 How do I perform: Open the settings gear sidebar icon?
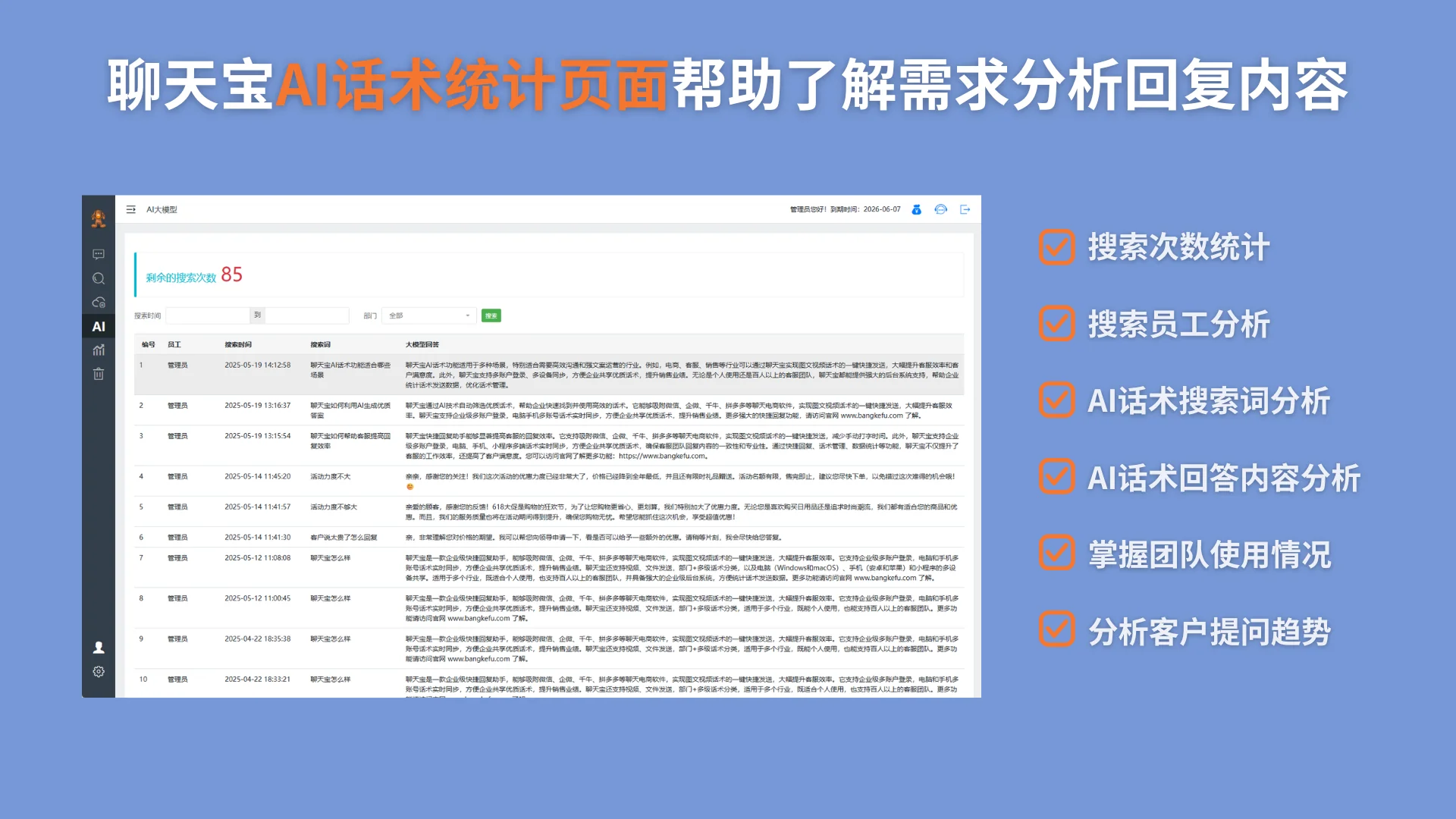[x=99, y=672]
